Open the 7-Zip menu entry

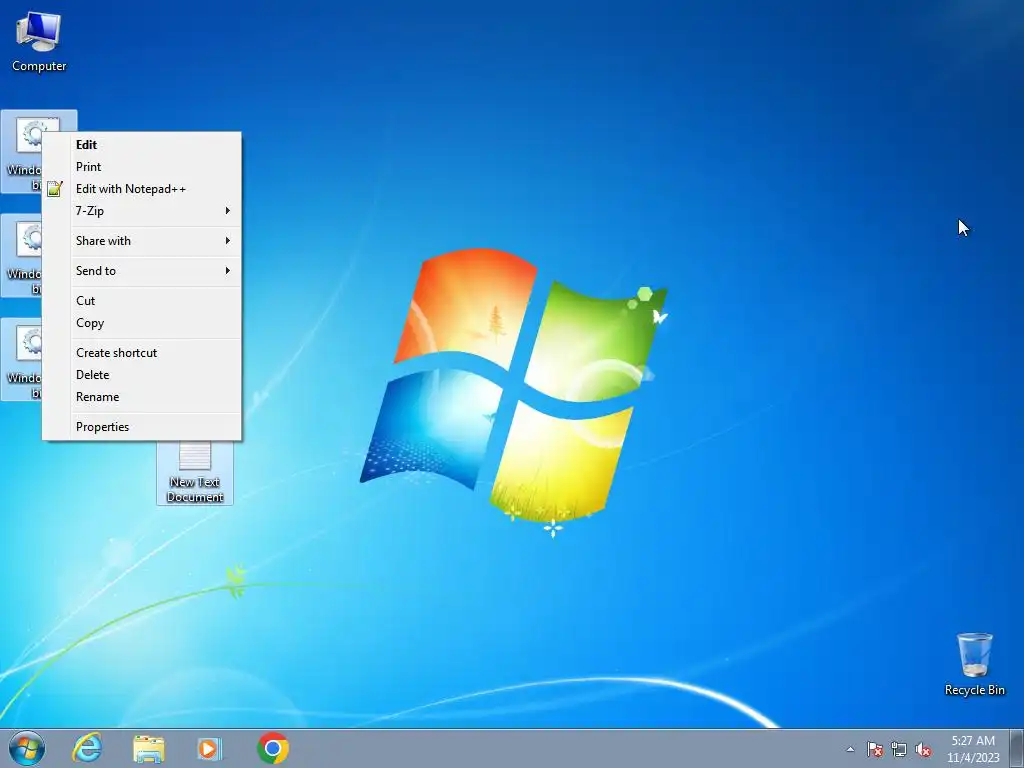142,210
